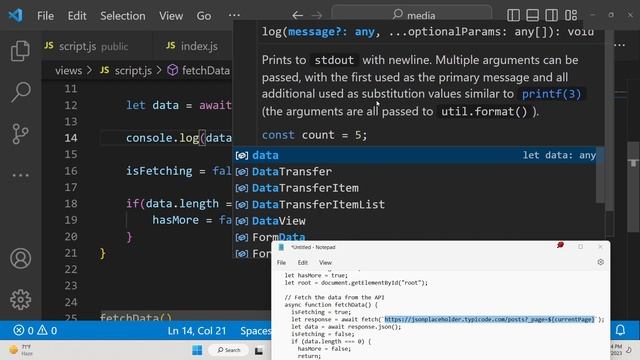Viewport: 640px width, 360px height.
Task: Go back with the left arrow
Action: [x=297, y=16]
